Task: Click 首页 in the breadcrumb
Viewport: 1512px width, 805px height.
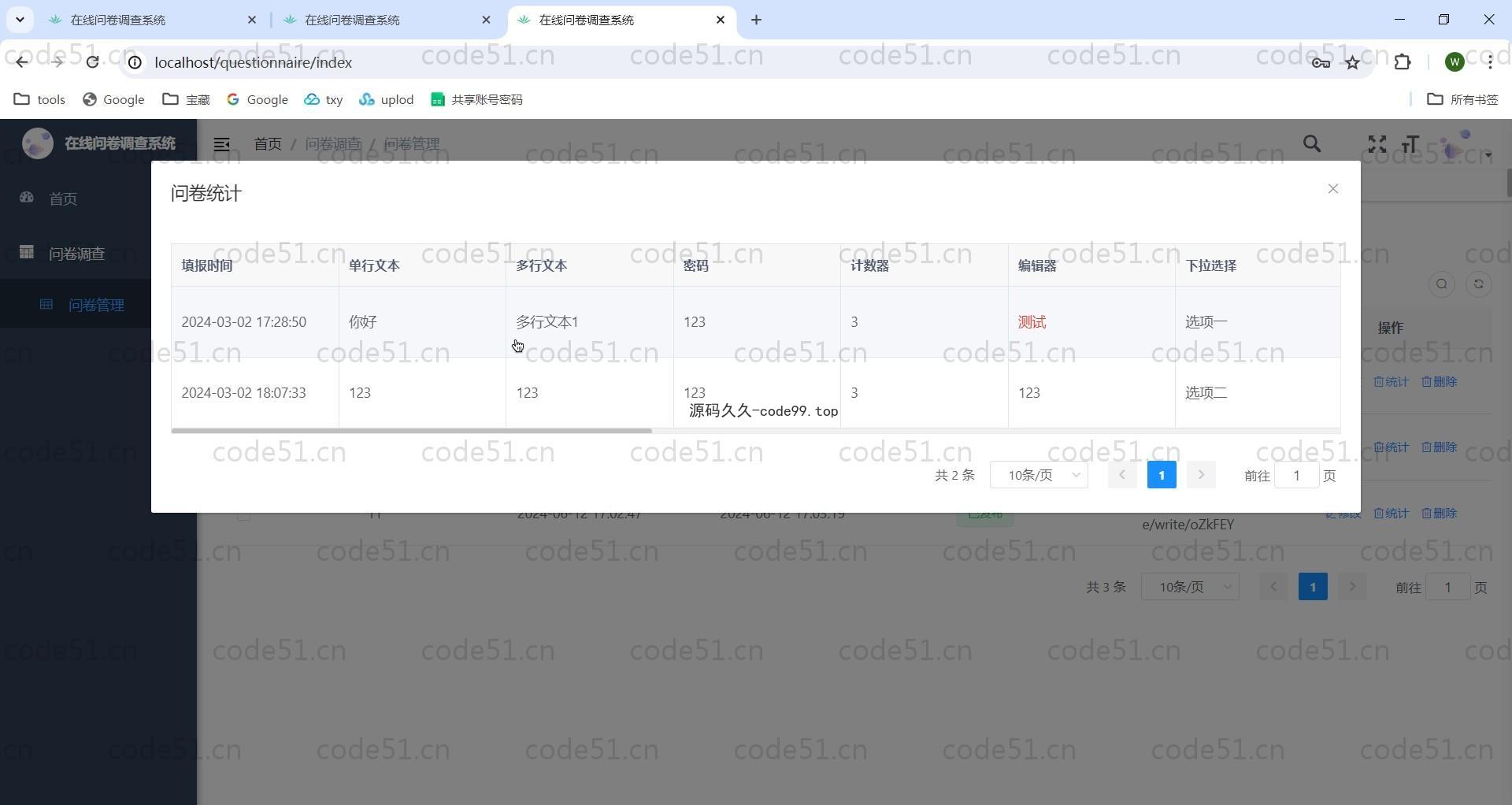Action: point(268,144)
